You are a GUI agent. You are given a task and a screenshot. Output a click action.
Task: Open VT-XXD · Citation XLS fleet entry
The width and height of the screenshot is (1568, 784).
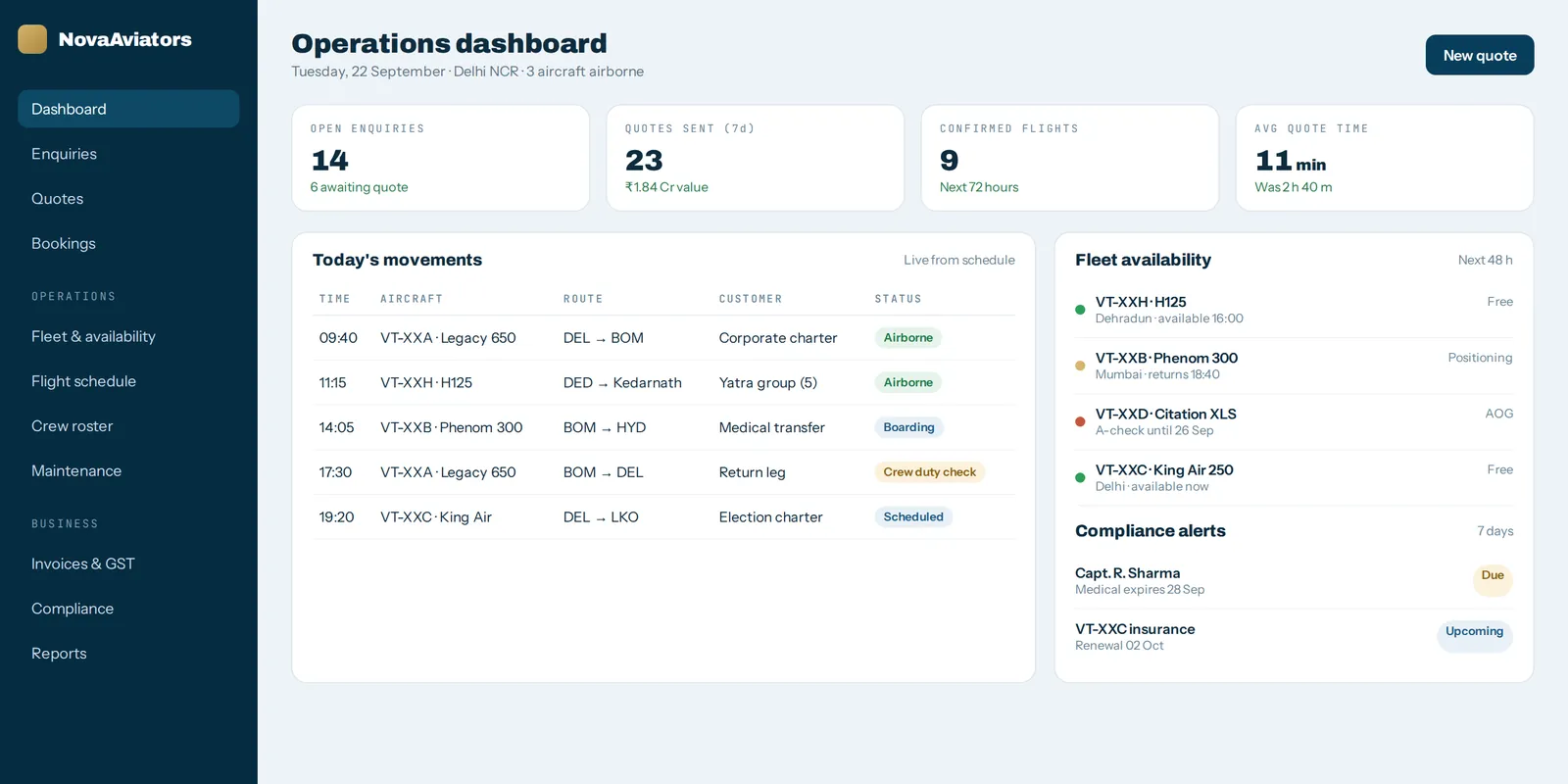(1294, 421)
